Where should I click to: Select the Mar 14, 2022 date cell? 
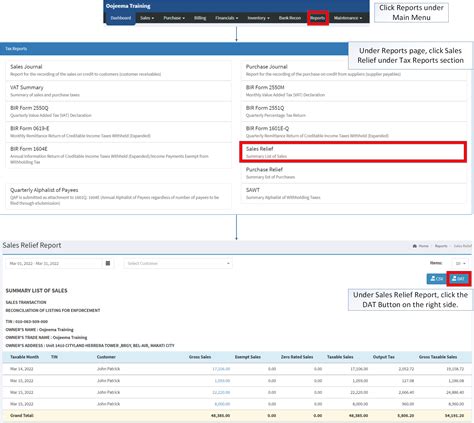point(22,369)
